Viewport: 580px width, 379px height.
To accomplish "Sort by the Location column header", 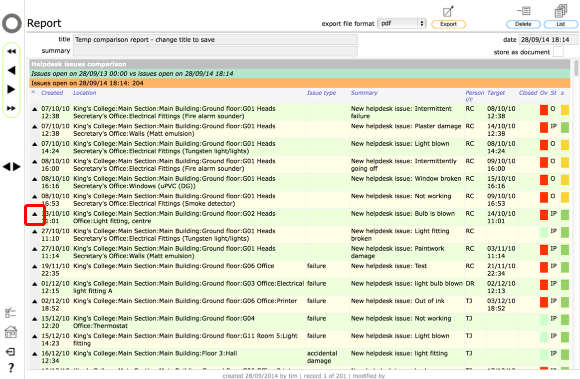I will click(84, 93).
